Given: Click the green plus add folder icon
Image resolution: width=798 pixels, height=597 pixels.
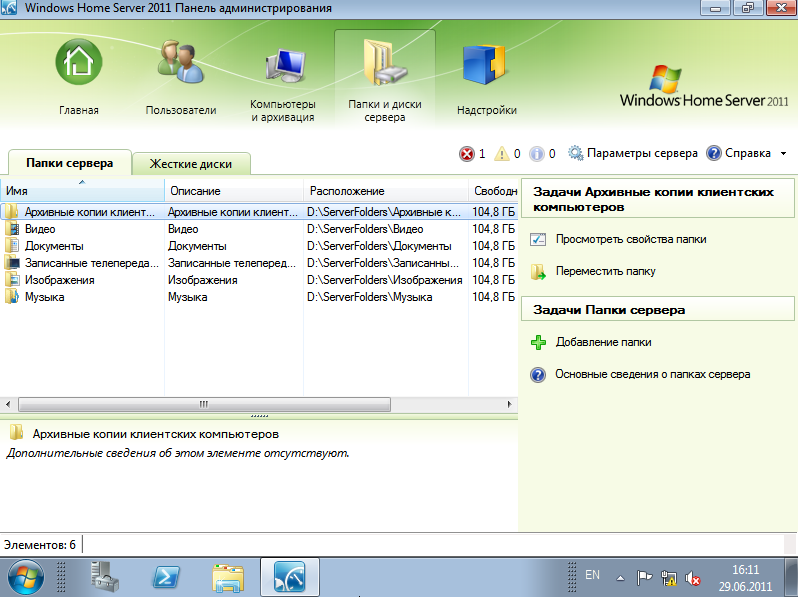Looking at the screenshot, I should tap(538, 343).
